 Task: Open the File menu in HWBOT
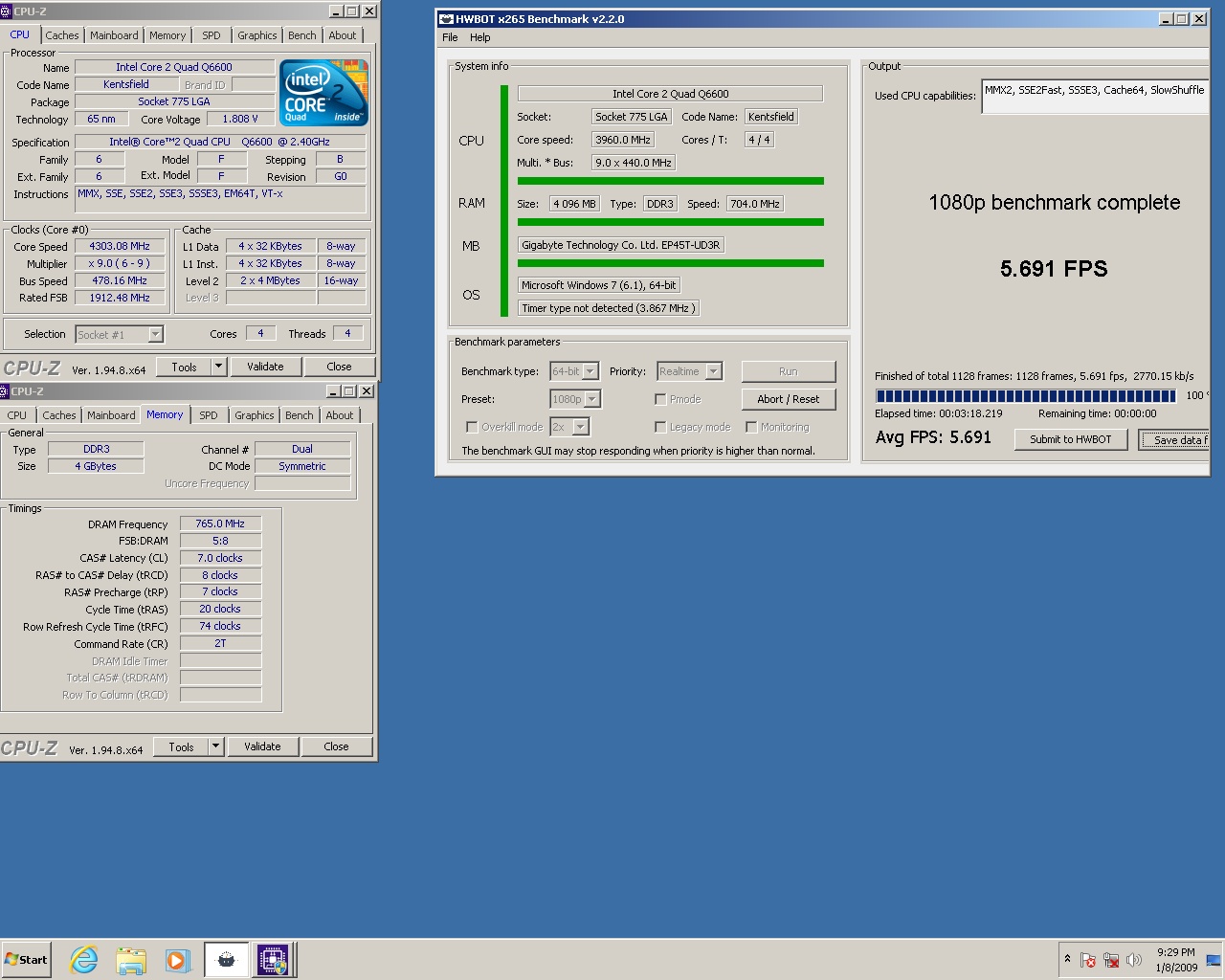pyautogui.click(x=450, y=37)
